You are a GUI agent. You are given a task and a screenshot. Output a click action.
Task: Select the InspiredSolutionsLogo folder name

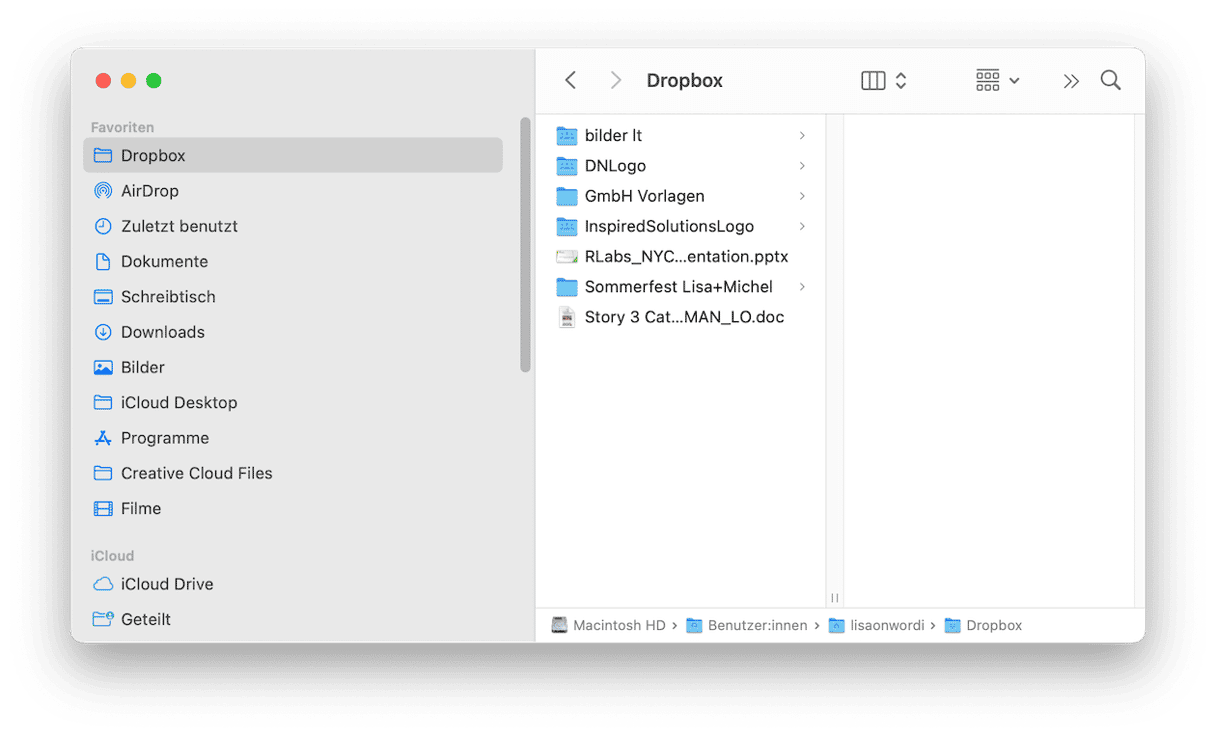(669, 226)
